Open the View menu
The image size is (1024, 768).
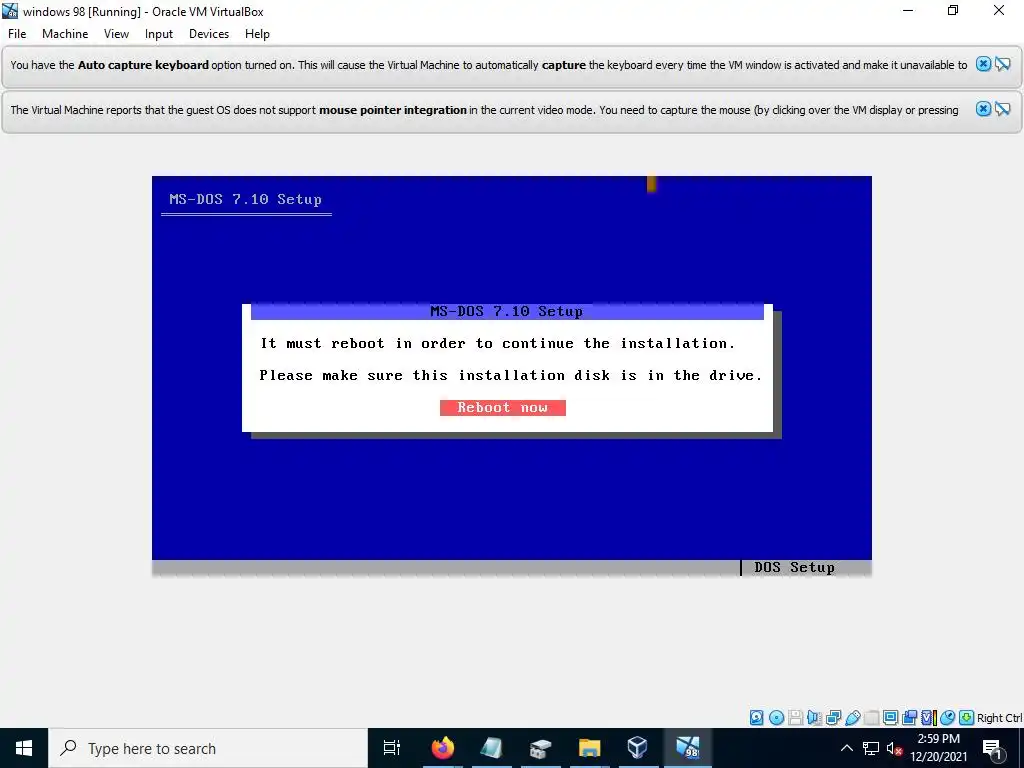[116, 34]
